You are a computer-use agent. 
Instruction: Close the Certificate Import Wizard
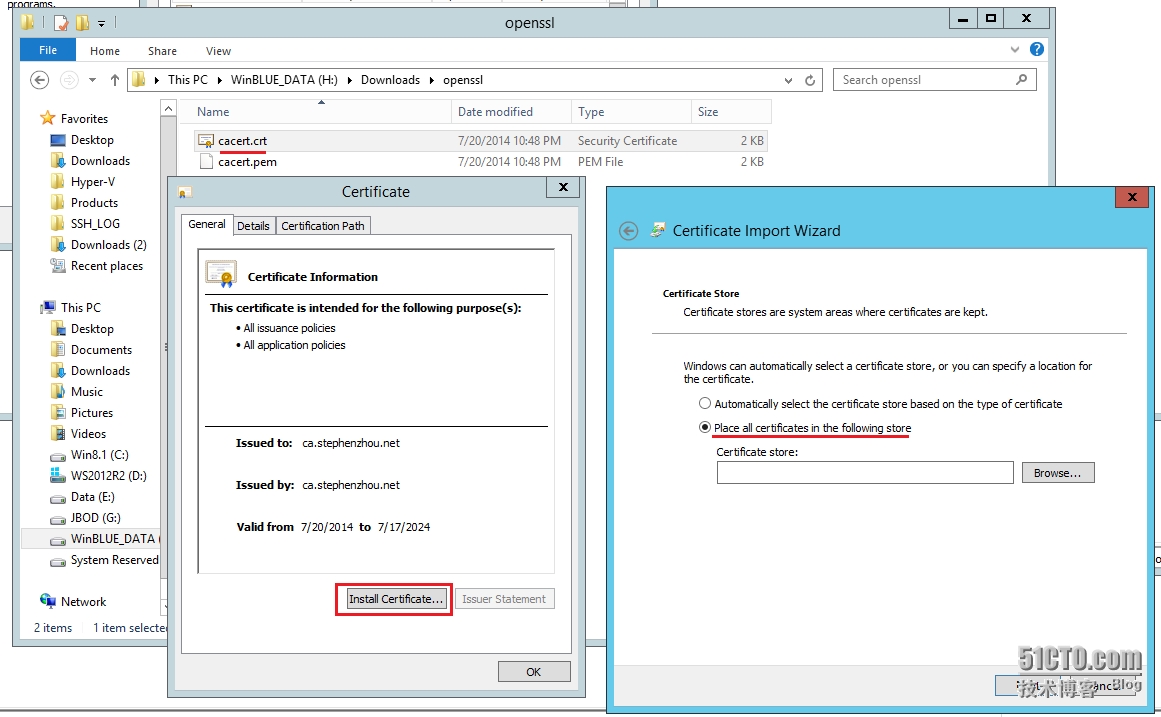pyautogui.click(x=1132, y=196)
